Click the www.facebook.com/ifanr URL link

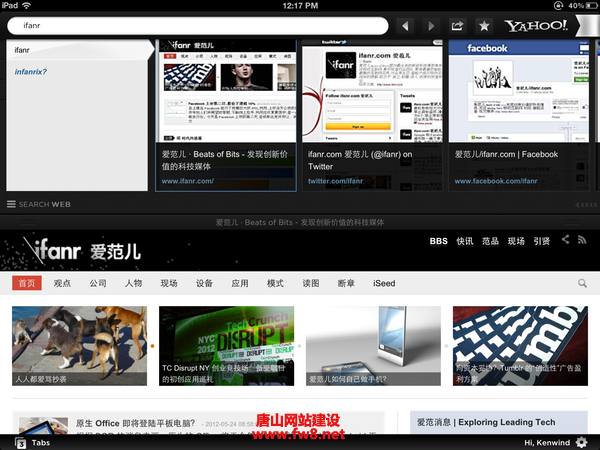[x=496, y=181]
